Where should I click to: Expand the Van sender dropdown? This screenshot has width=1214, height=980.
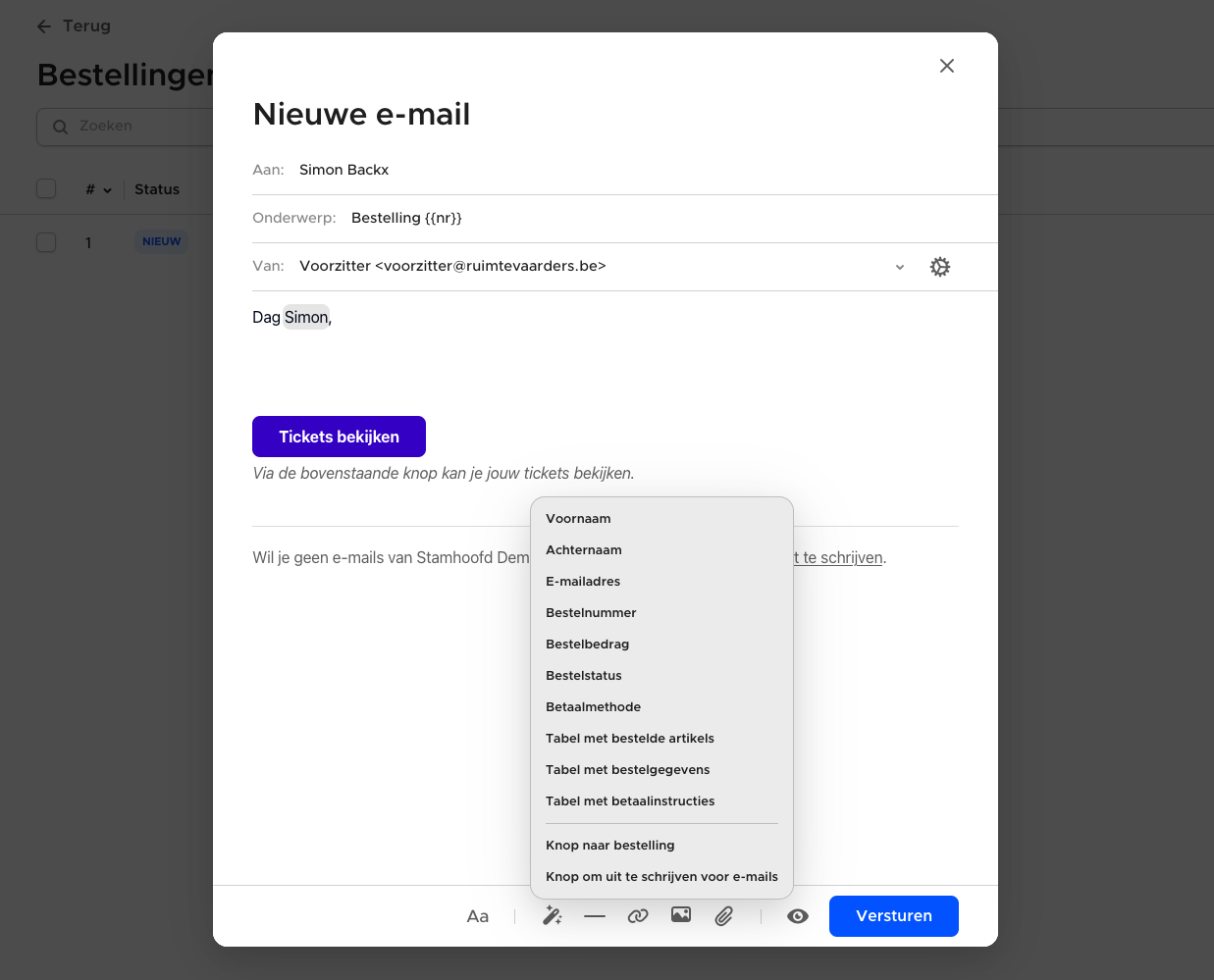[900, 267]
